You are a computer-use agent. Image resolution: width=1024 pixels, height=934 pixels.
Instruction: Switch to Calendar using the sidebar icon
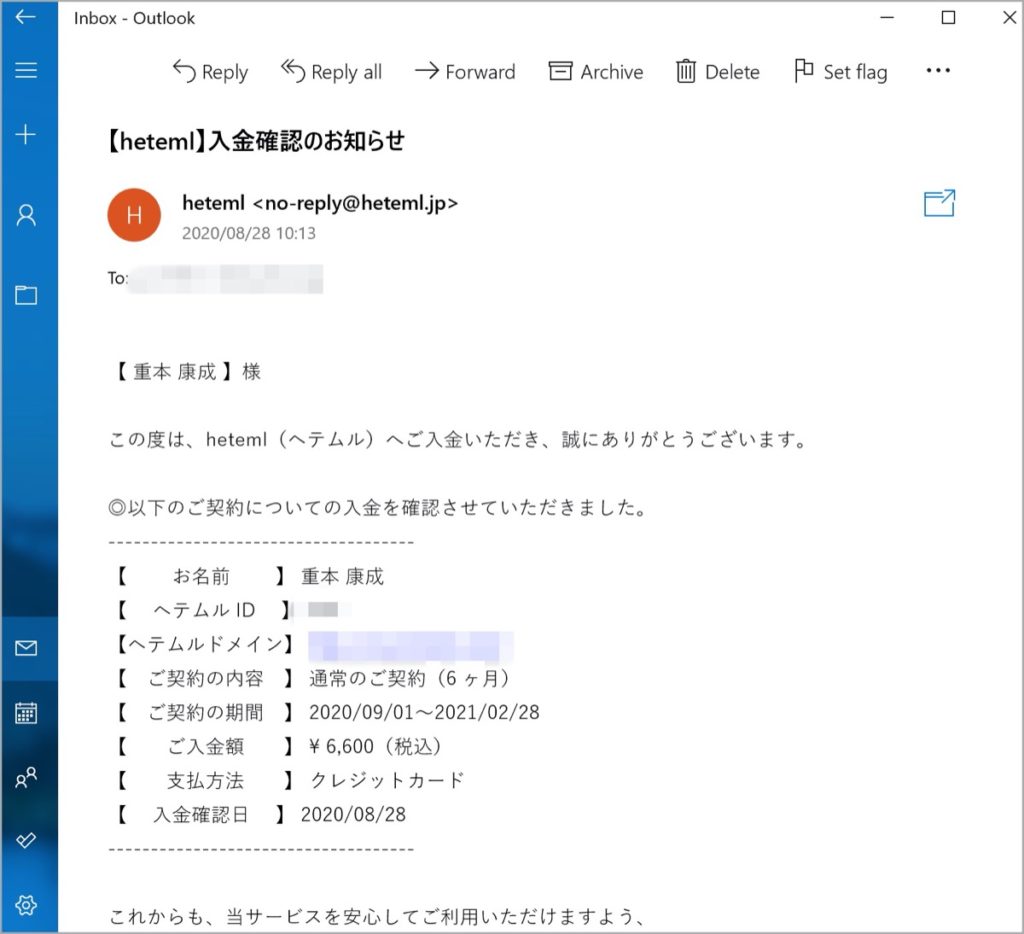tap(25, 713)
